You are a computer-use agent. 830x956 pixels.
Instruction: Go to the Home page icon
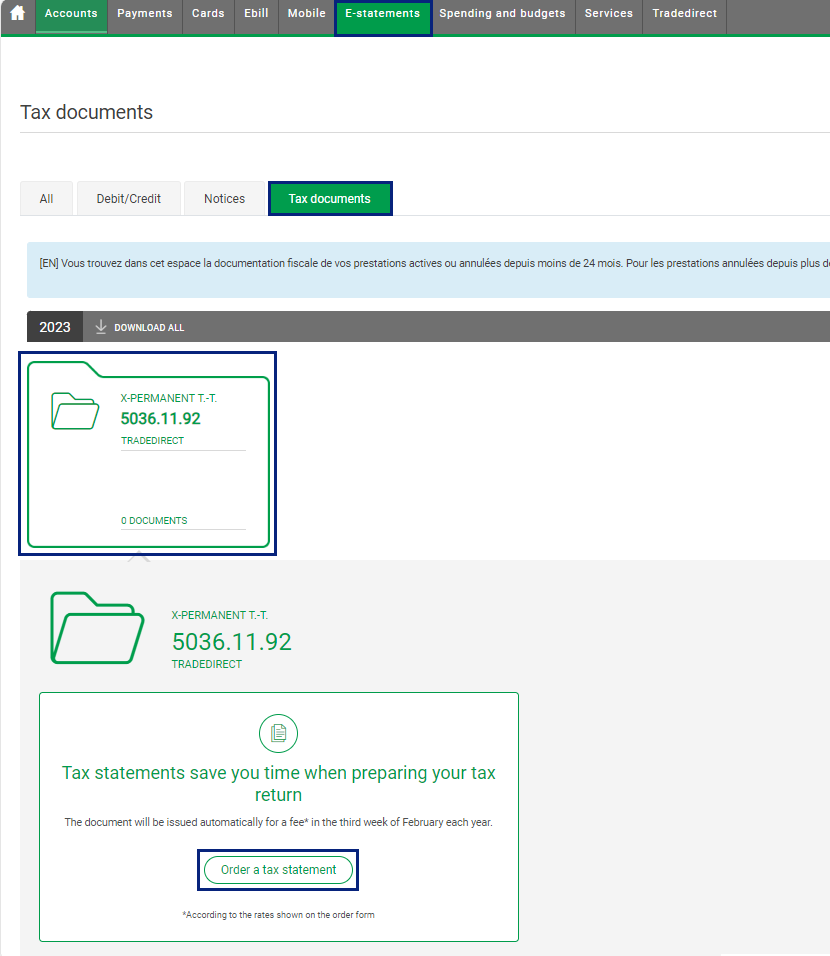[x=18, y=13]
